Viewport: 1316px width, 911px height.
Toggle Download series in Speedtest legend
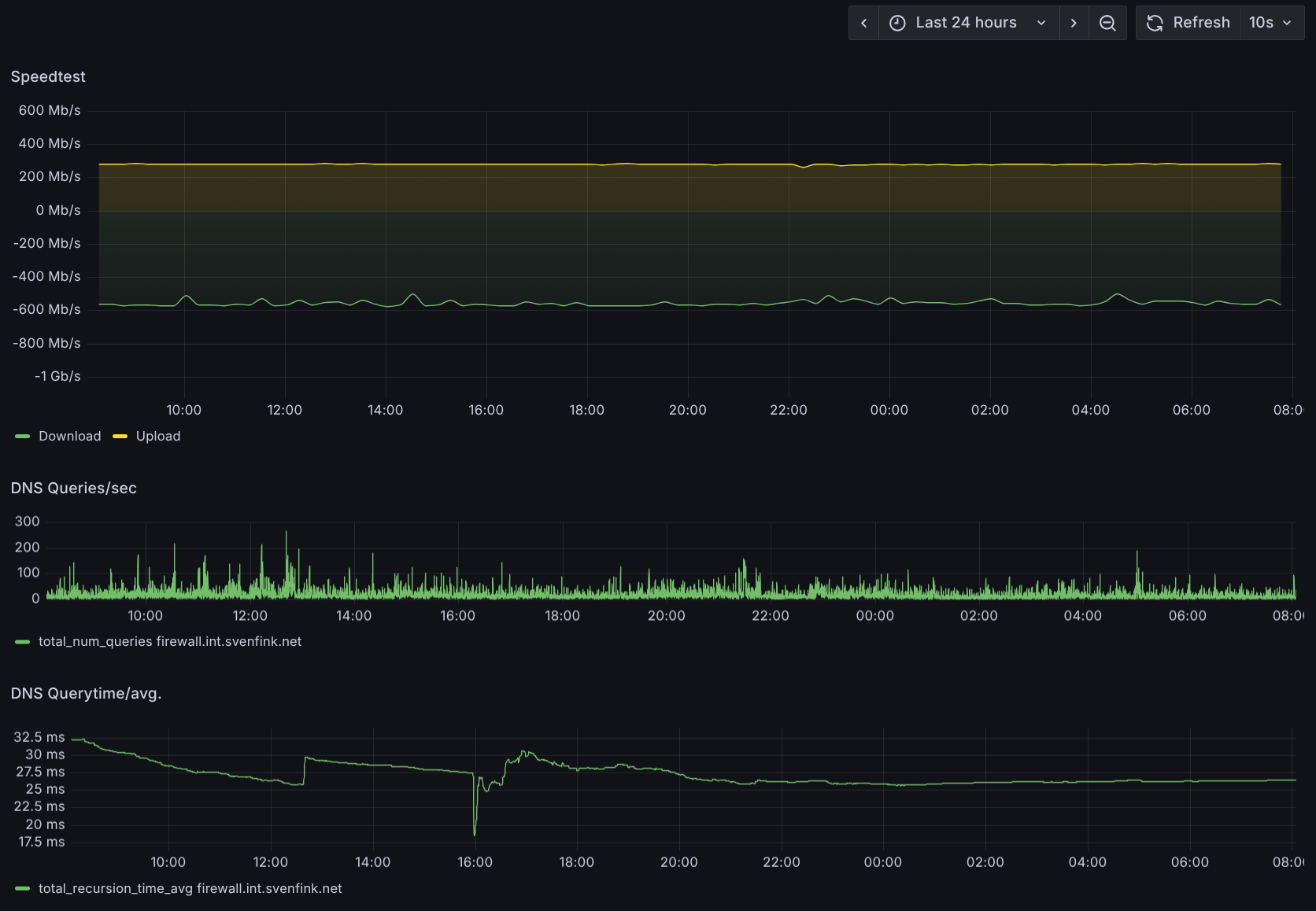[69, 436]
